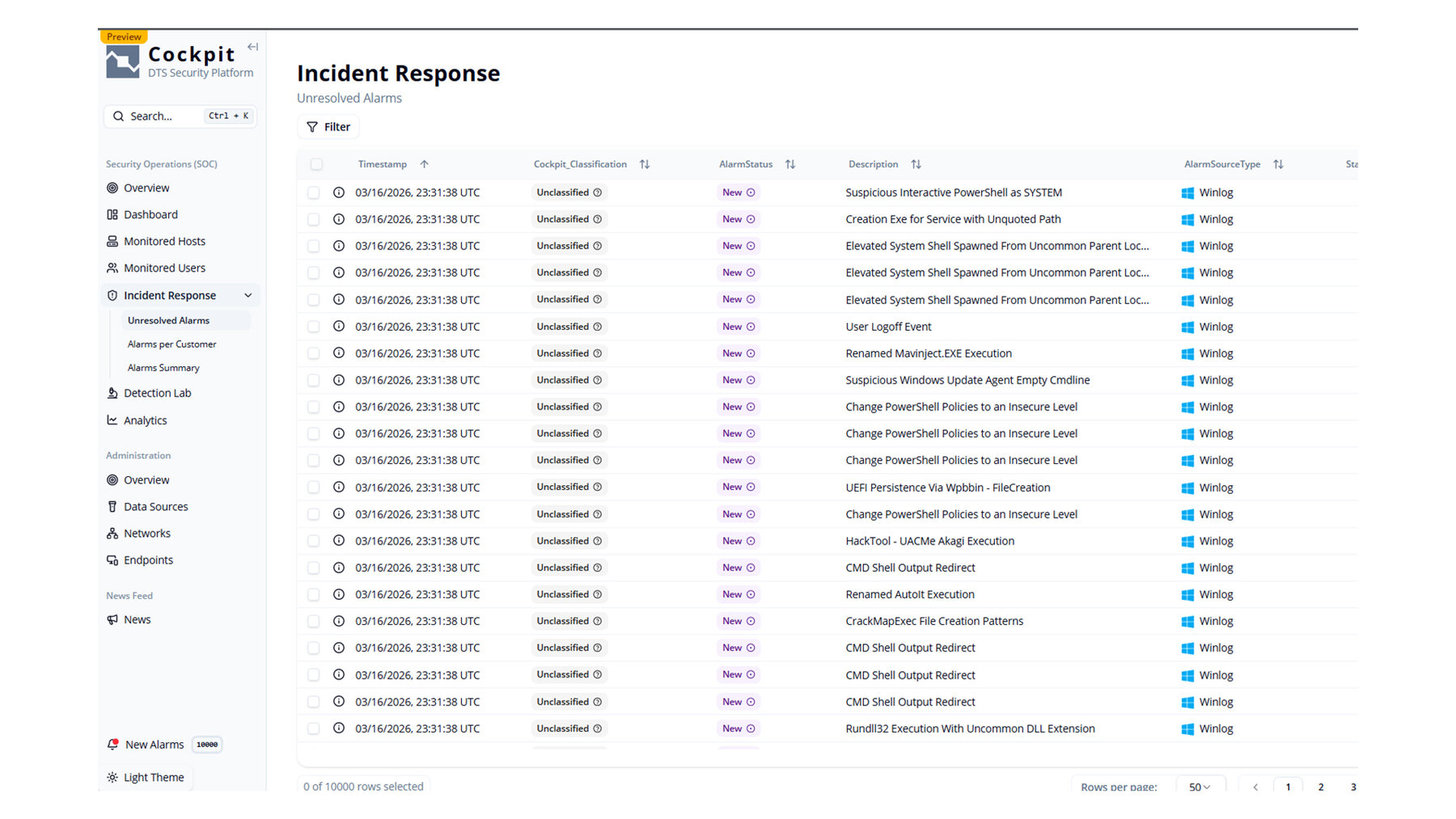Sort the Description column using arrows icon
Viewport: 1456px width, 819px height.
click(x=916, y=164)
